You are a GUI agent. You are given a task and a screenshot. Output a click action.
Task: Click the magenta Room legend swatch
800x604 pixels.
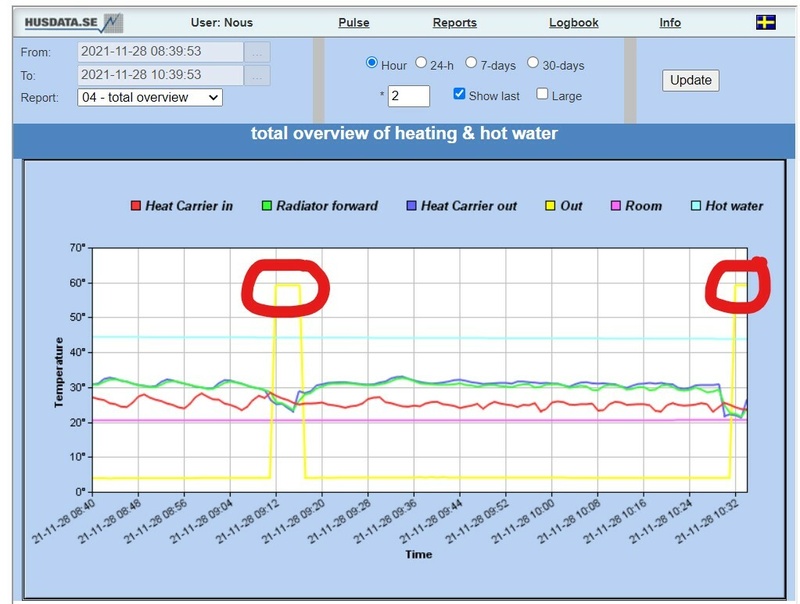tap(616, 206)
